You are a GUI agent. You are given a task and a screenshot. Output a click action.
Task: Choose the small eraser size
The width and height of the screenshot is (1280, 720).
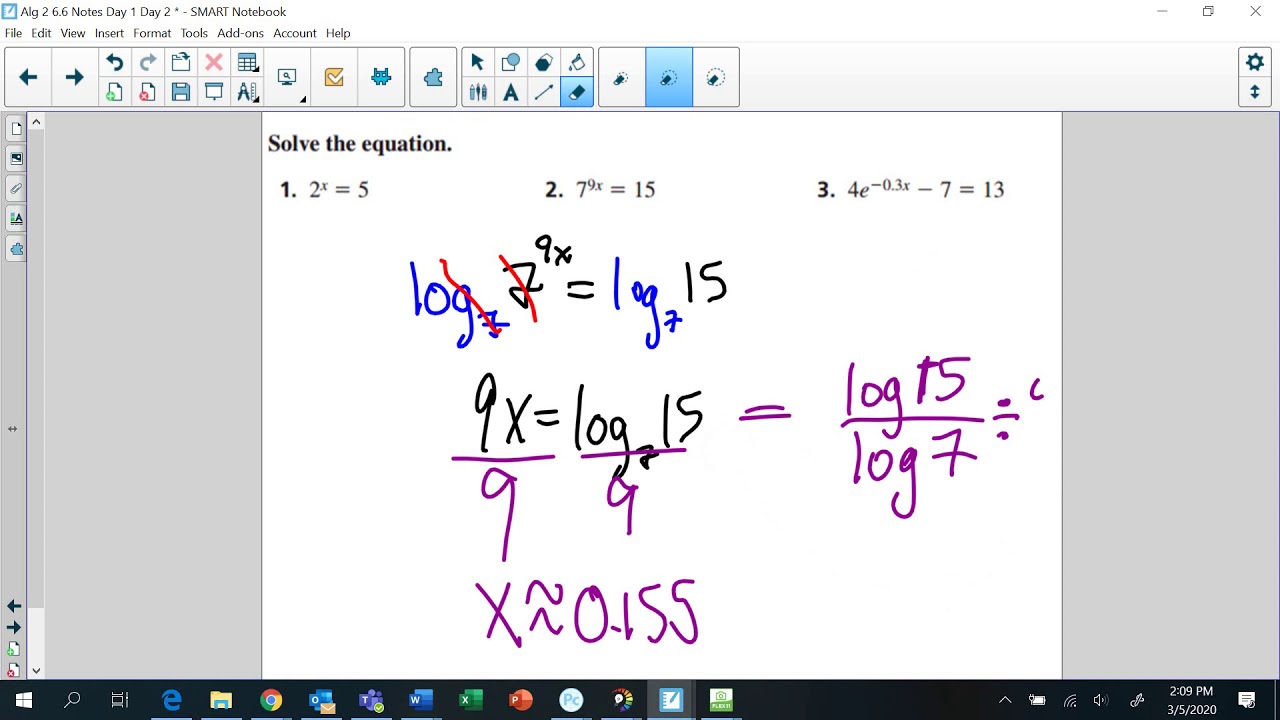click(x=621, y=77)
